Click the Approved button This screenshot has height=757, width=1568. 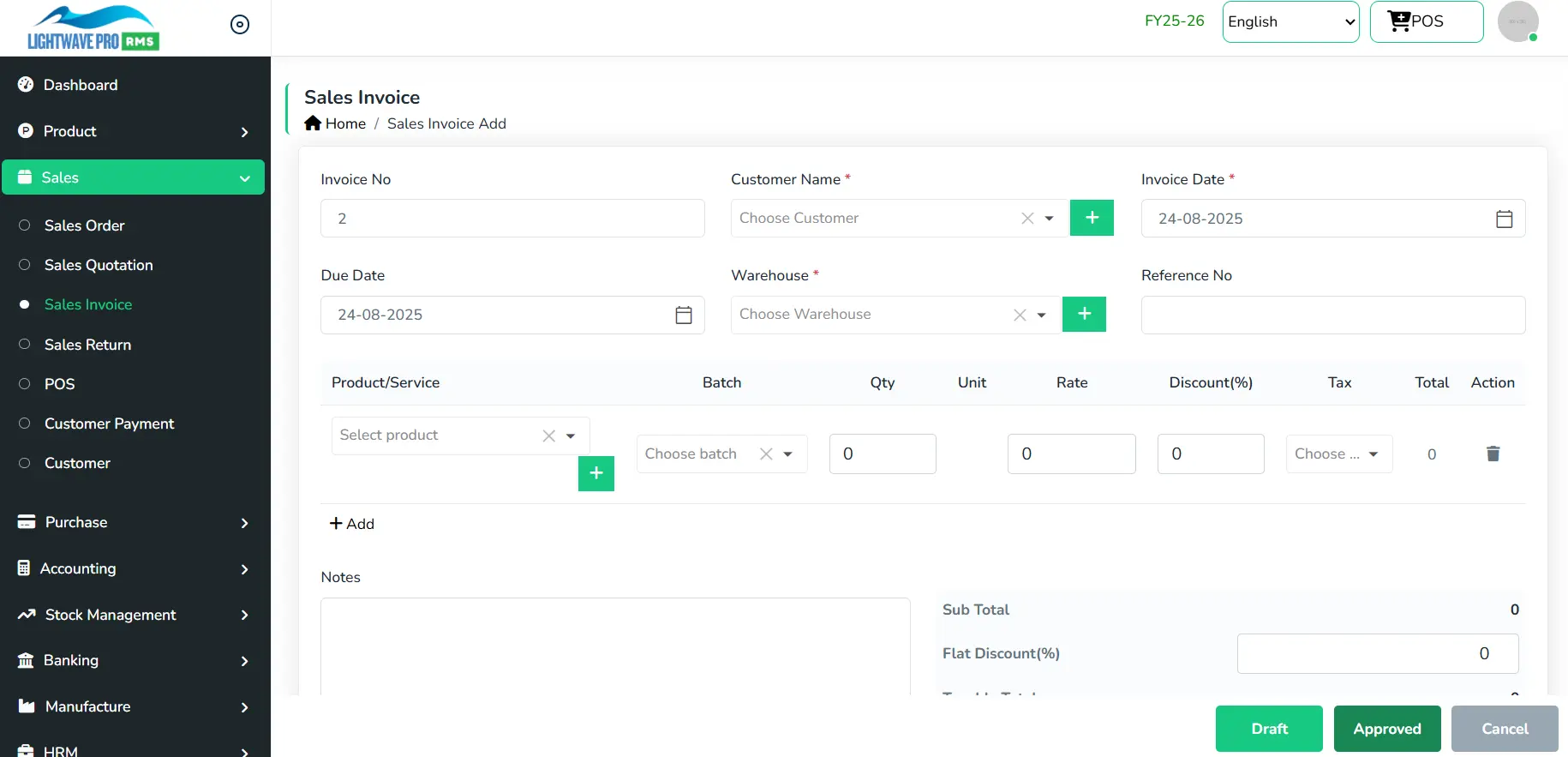click(x=1387, y=729)
